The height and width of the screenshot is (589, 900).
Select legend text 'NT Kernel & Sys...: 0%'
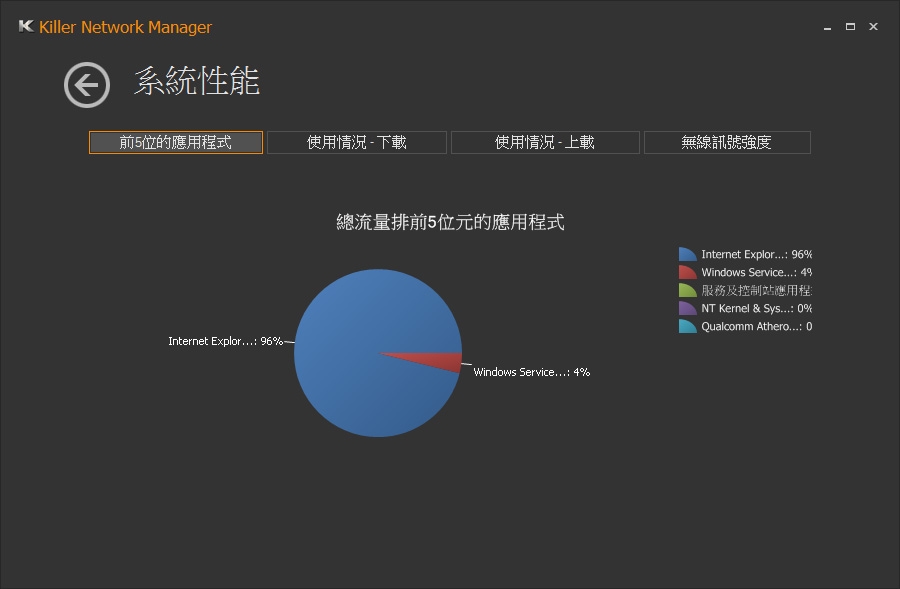[x=757, y=308]
